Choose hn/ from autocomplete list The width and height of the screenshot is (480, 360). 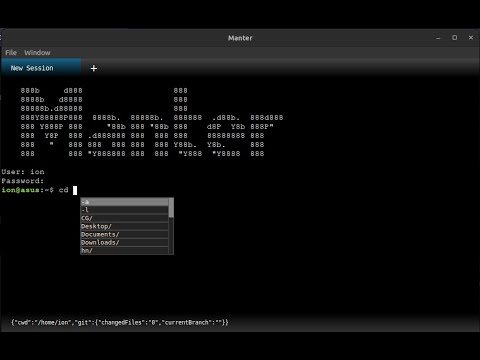pyautogui.click(x=124, y=251)
